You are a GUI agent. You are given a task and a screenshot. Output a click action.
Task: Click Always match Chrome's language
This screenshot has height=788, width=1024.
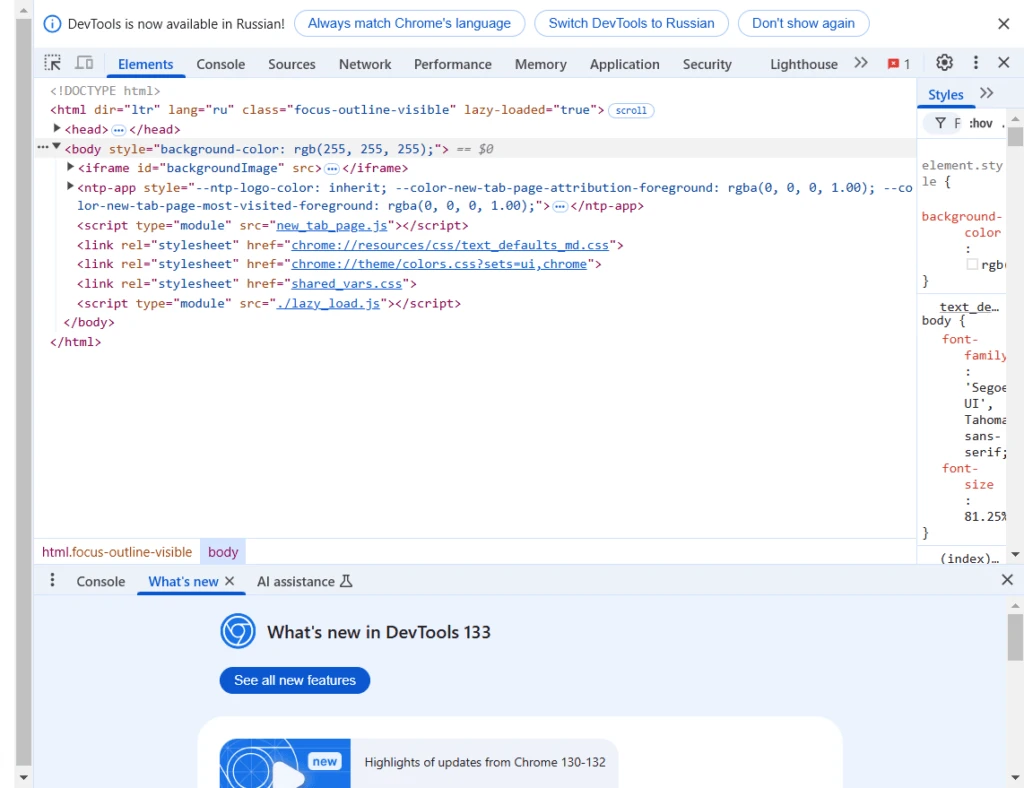409,24
